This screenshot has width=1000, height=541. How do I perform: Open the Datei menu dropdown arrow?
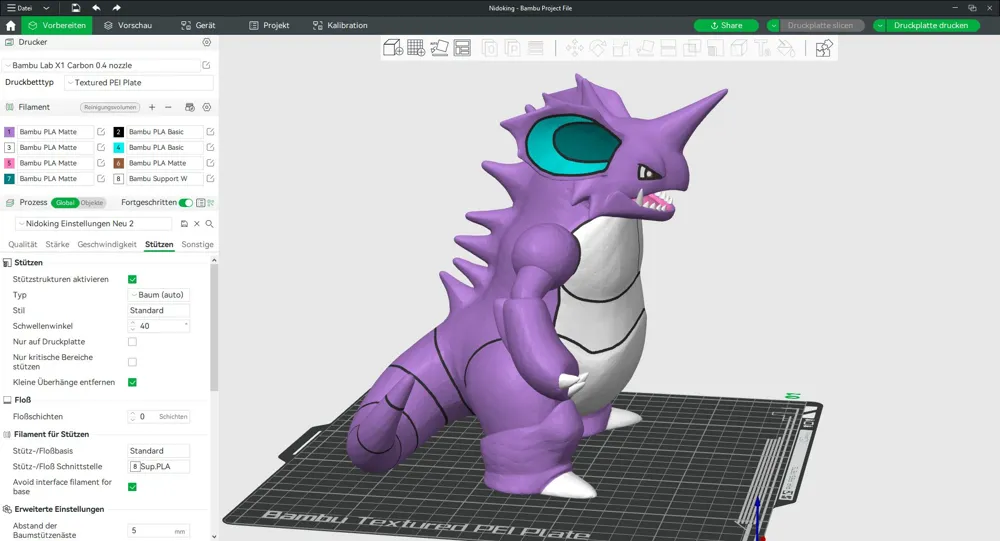click(x=46, y=8)
